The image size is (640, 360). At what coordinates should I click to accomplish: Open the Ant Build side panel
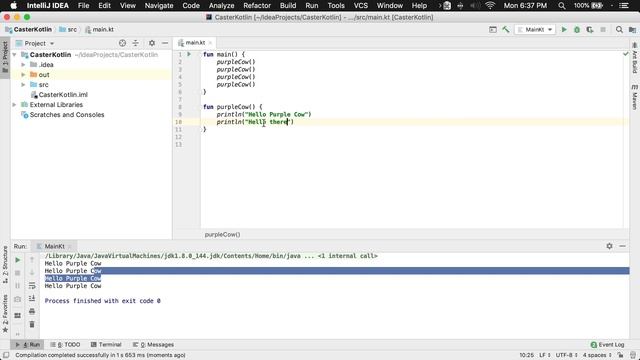click(x=635, y=59)
